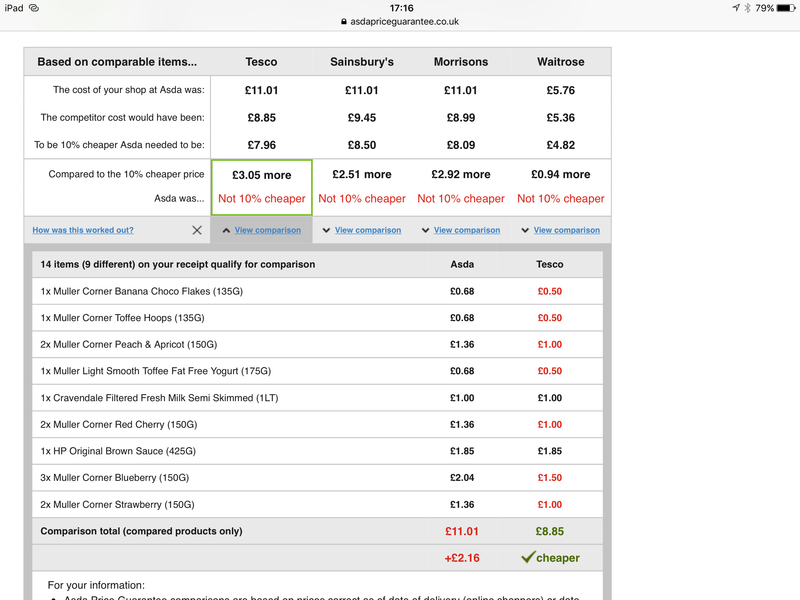Image resolution: width=800 pixels, height=600 pixels.
Task: Select 'Muller Corner Banana Choco Flakes (135G)' row
Action: click(x=317, y=291)
